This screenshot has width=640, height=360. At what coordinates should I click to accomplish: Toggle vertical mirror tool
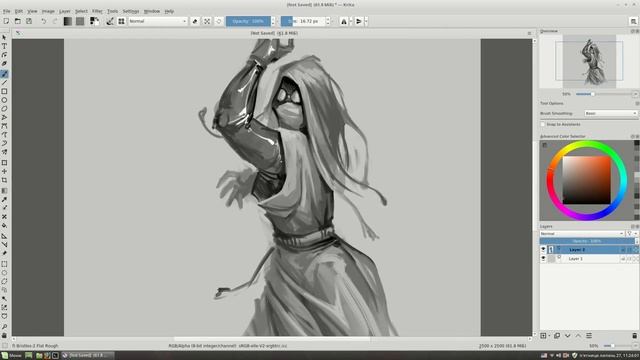[359, 21]
